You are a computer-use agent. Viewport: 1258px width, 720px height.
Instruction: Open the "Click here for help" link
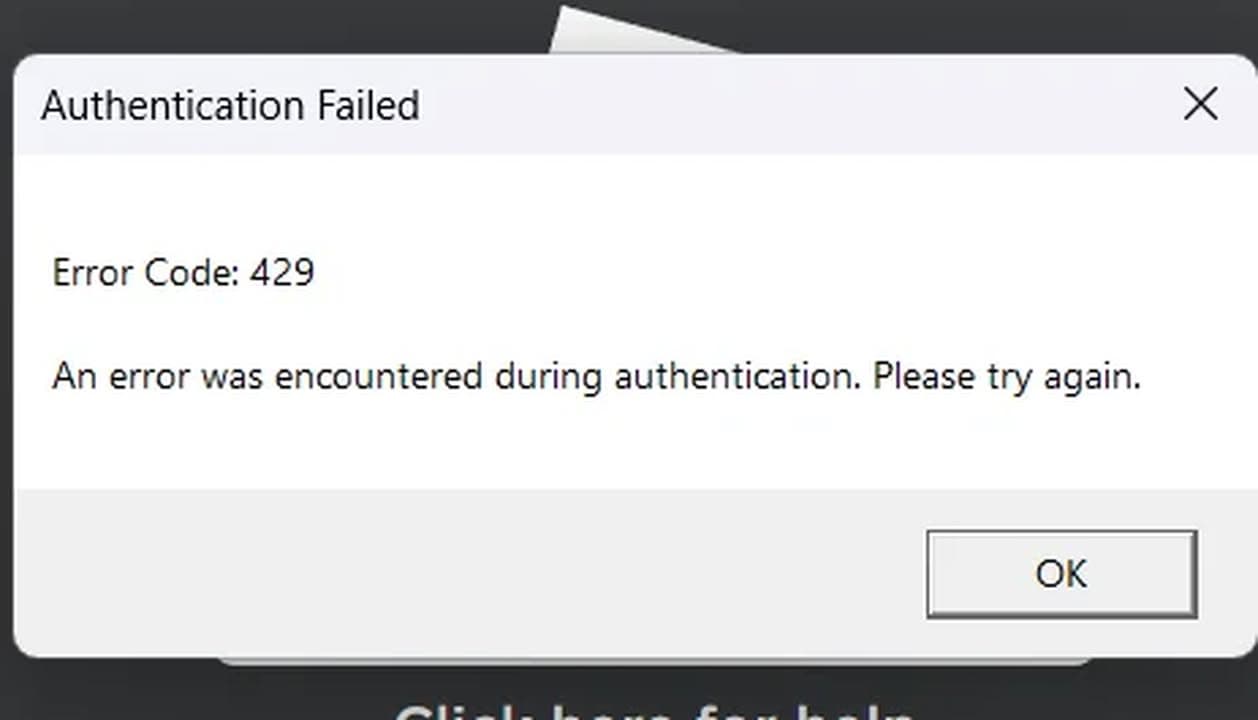click(x=655, y=712)
